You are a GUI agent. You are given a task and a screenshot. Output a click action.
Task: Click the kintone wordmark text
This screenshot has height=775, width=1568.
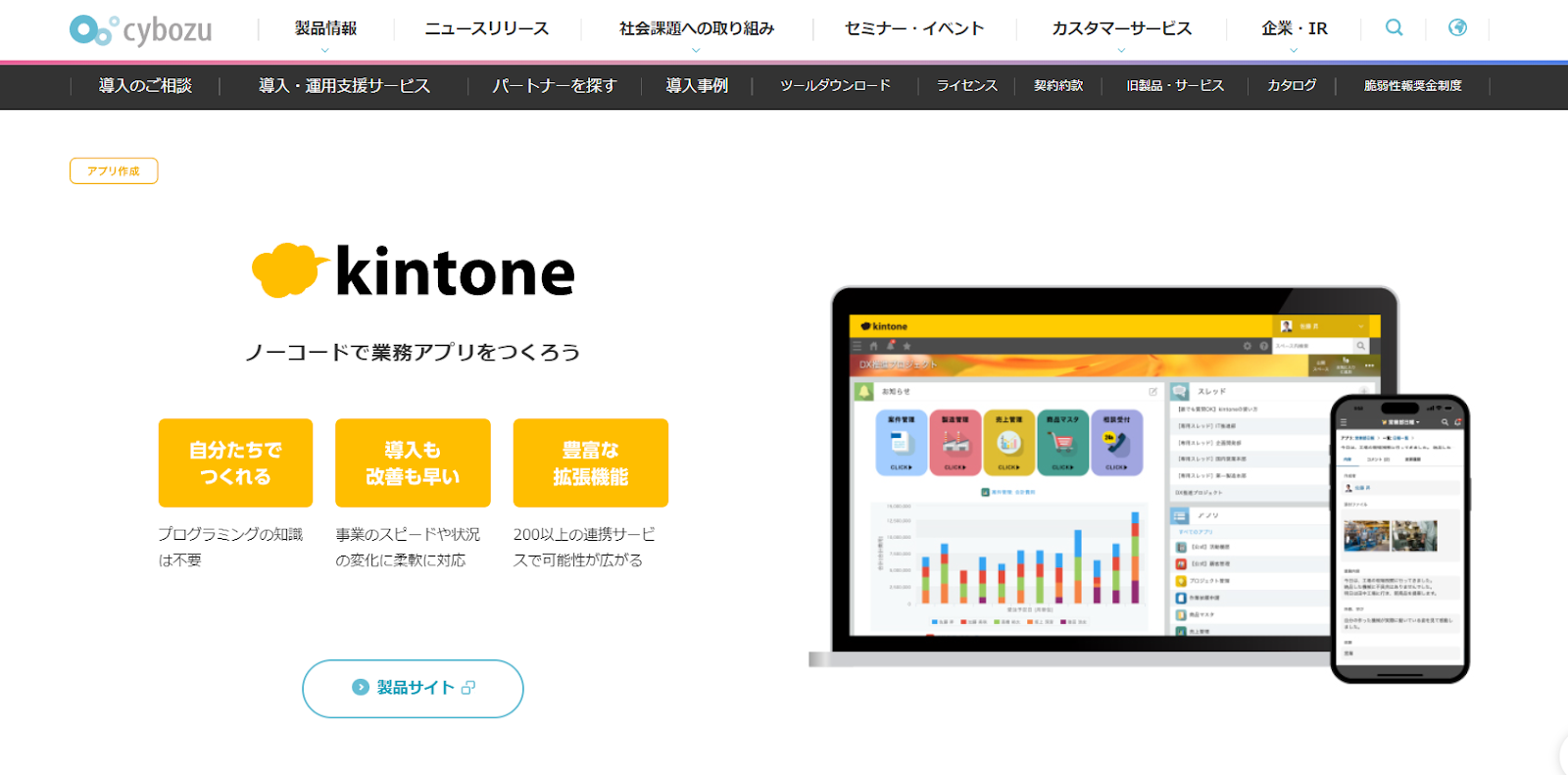pyautogui.click(x=456, y=271)
